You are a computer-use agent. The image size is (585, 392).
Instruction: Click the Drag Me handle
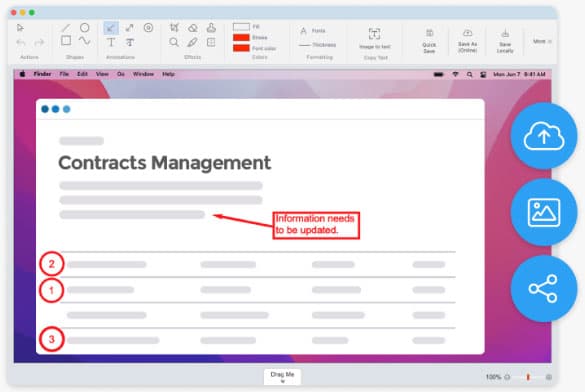tap(282, 377)
